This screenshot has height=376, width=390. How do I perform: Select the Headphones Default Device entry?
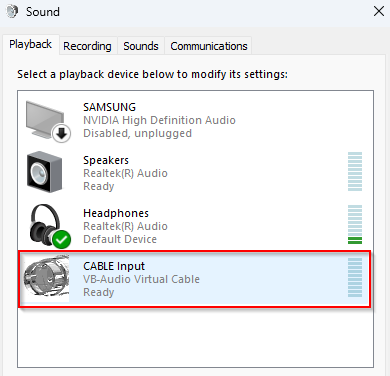[x=196, y=226]
